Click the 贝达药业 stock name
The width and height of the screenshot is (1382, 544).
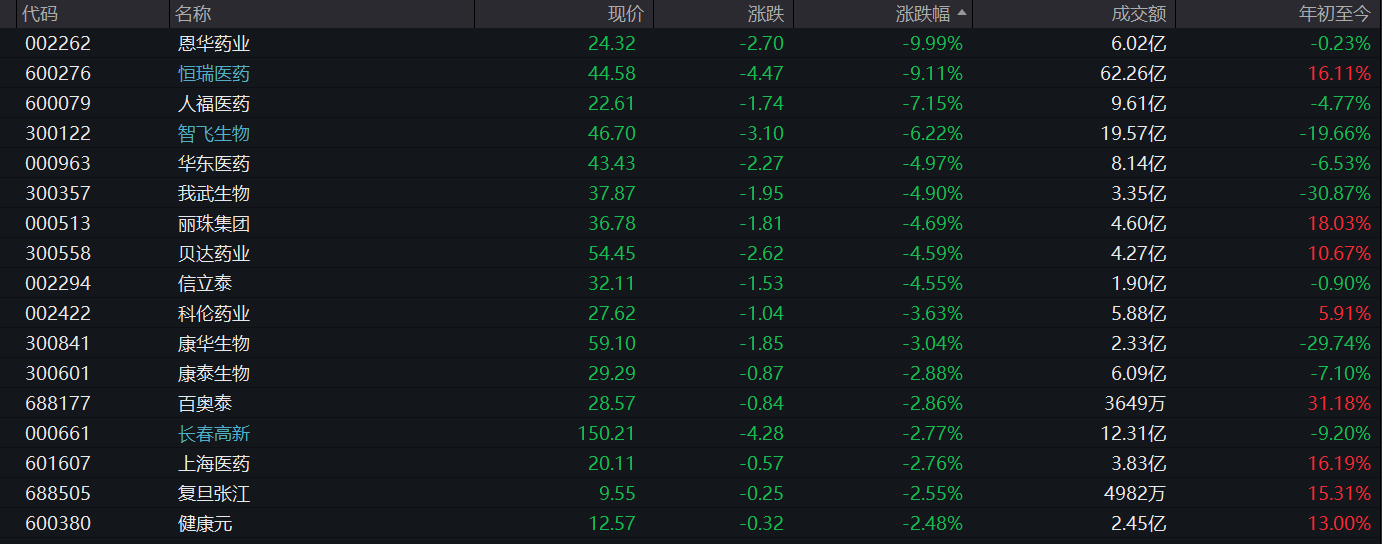coord(214,254)
